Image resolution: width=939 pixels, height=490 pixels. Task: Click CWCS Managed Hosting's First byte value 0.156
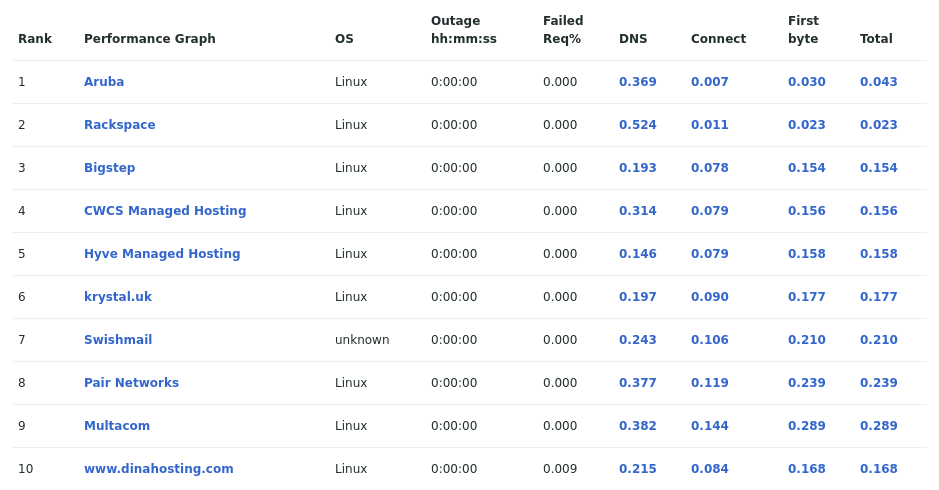[x=806, y=211]
